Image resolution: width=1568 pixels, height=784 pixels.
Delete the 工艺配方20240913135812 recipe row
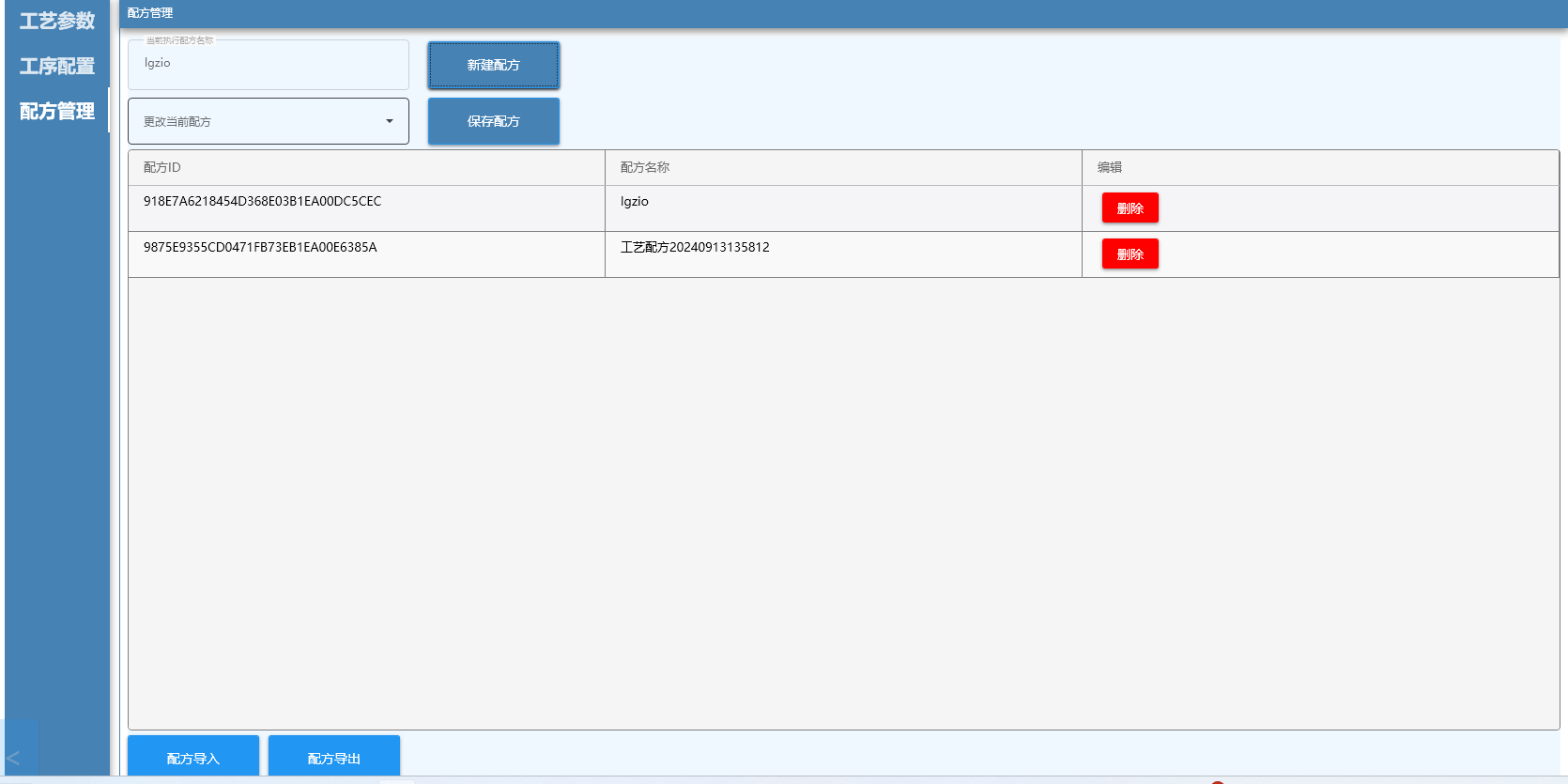(x=1130, y=254)
